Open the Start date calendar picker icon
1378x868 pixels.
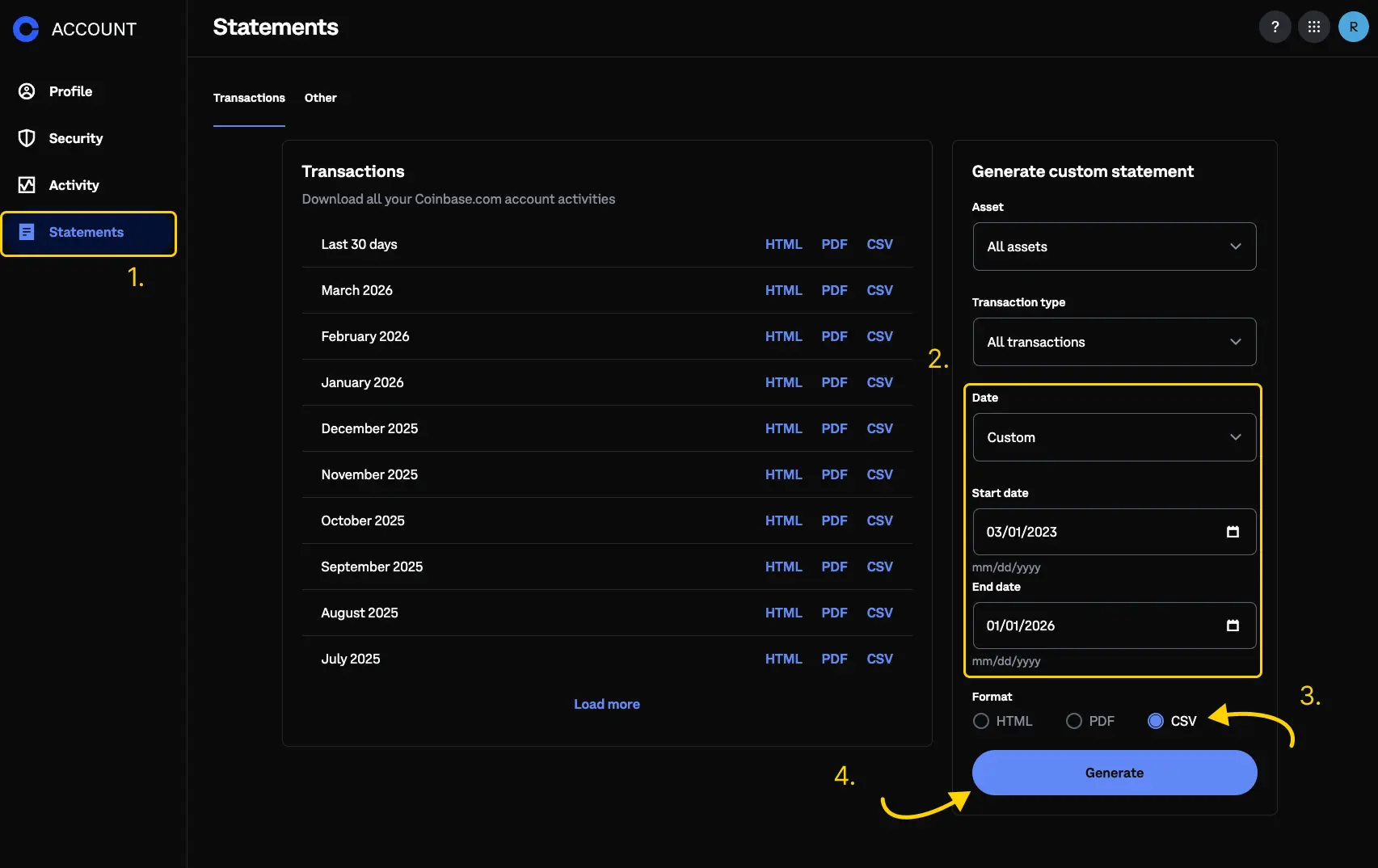pos(1233,532)
